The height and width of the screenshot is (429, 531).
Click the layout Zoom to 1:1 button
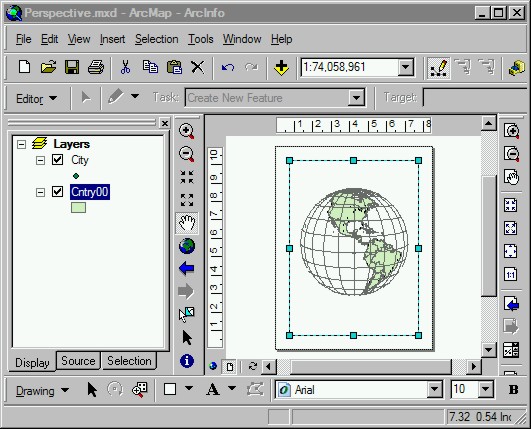tap(511, 274)
